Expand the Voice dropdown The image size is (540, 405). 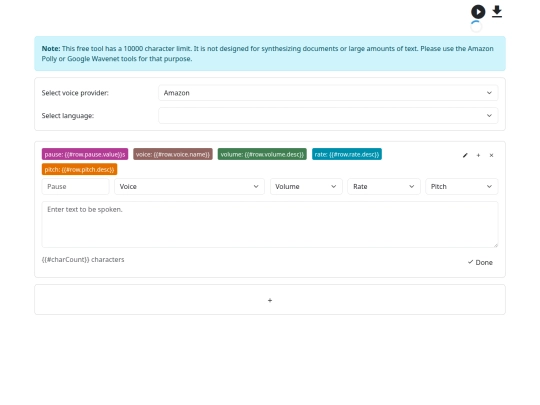tap(189, 187)
